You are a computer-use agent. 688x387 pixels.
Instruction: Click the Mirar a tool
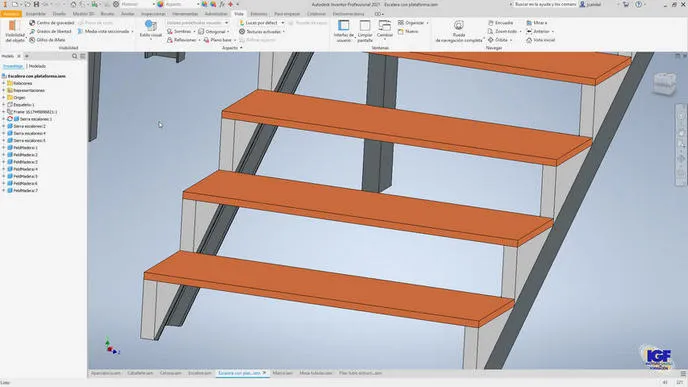click(x=537, y=23)
